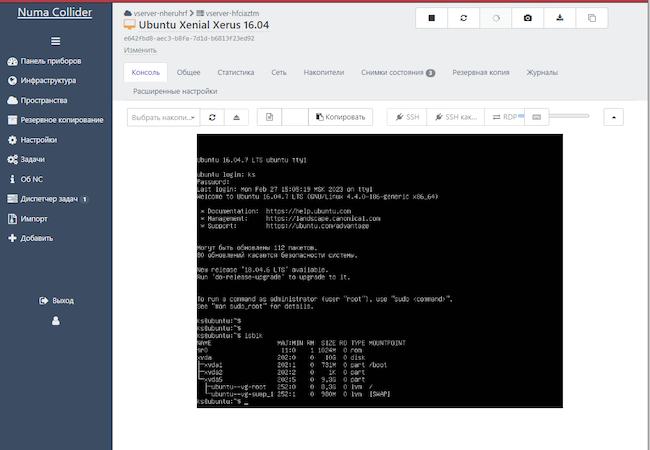Go to 'Инфраструктура' in the sidebar
The image size is (650, 450).
coord(41,80)
